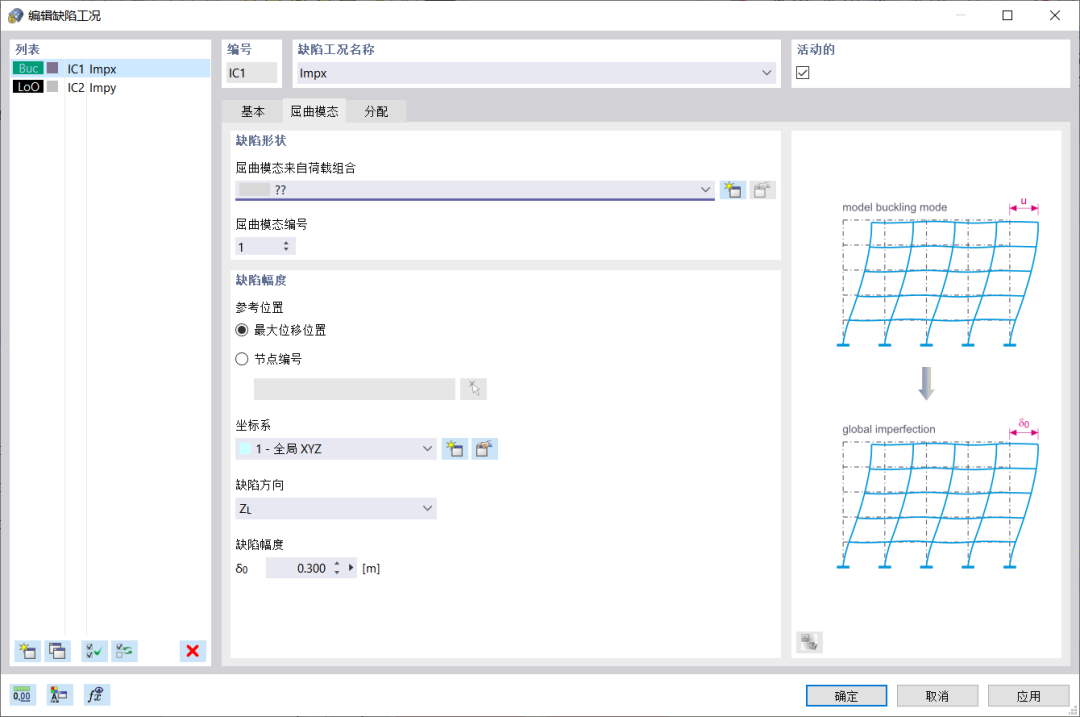Confirm with the 确定 button
The height and width of the screenshot is (717, 1080).
coord(846,696)
